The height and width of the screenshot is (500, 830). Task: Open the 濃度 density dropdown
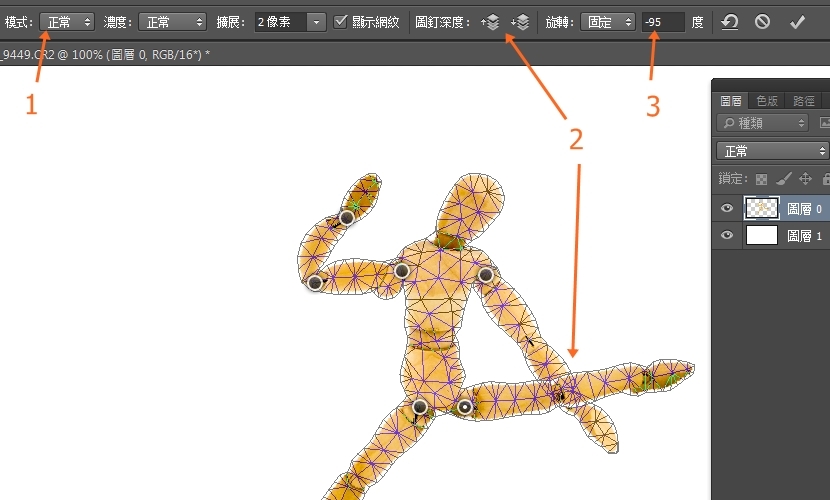[171, 21]
